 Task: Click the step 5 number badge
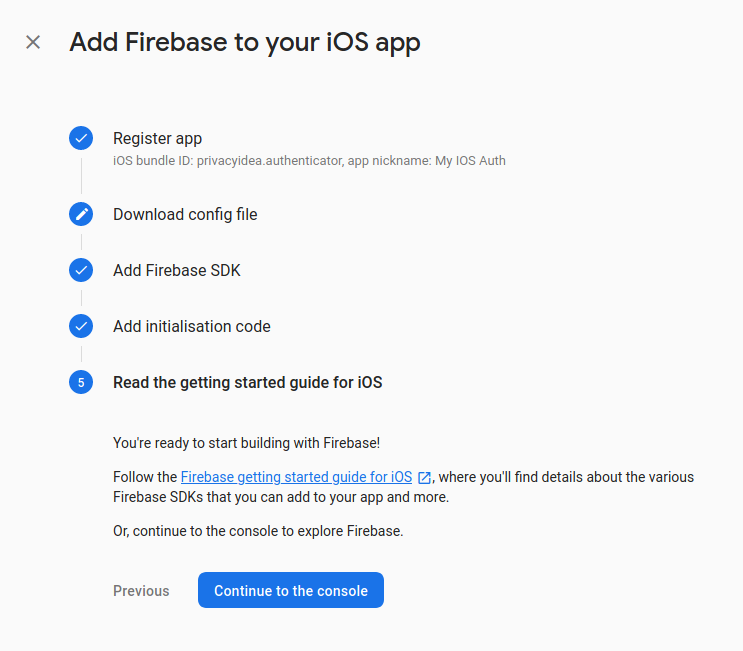click(x=81, y=382)
